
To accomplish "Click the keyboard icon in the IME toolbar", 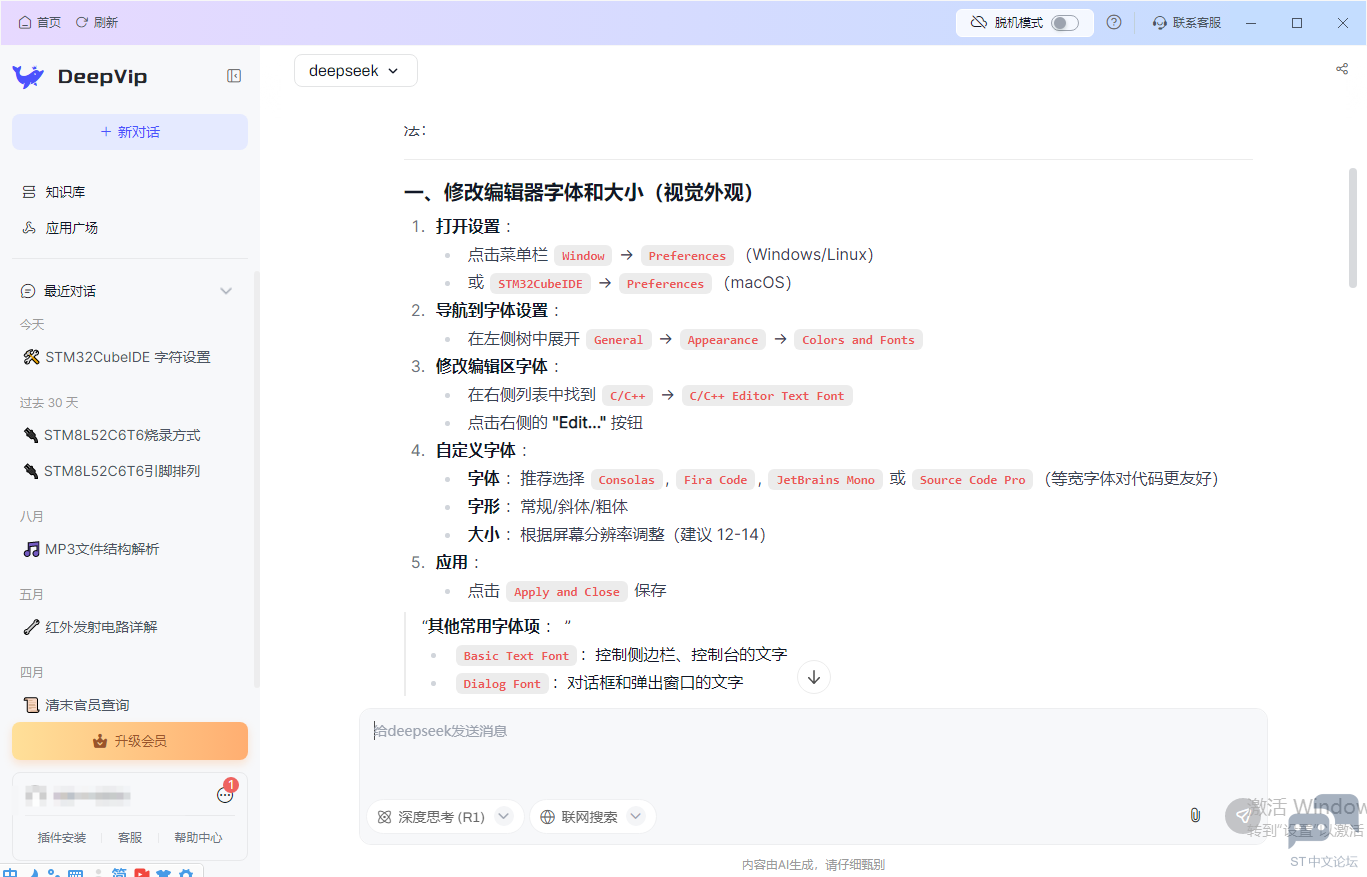I will coord(75,874).
